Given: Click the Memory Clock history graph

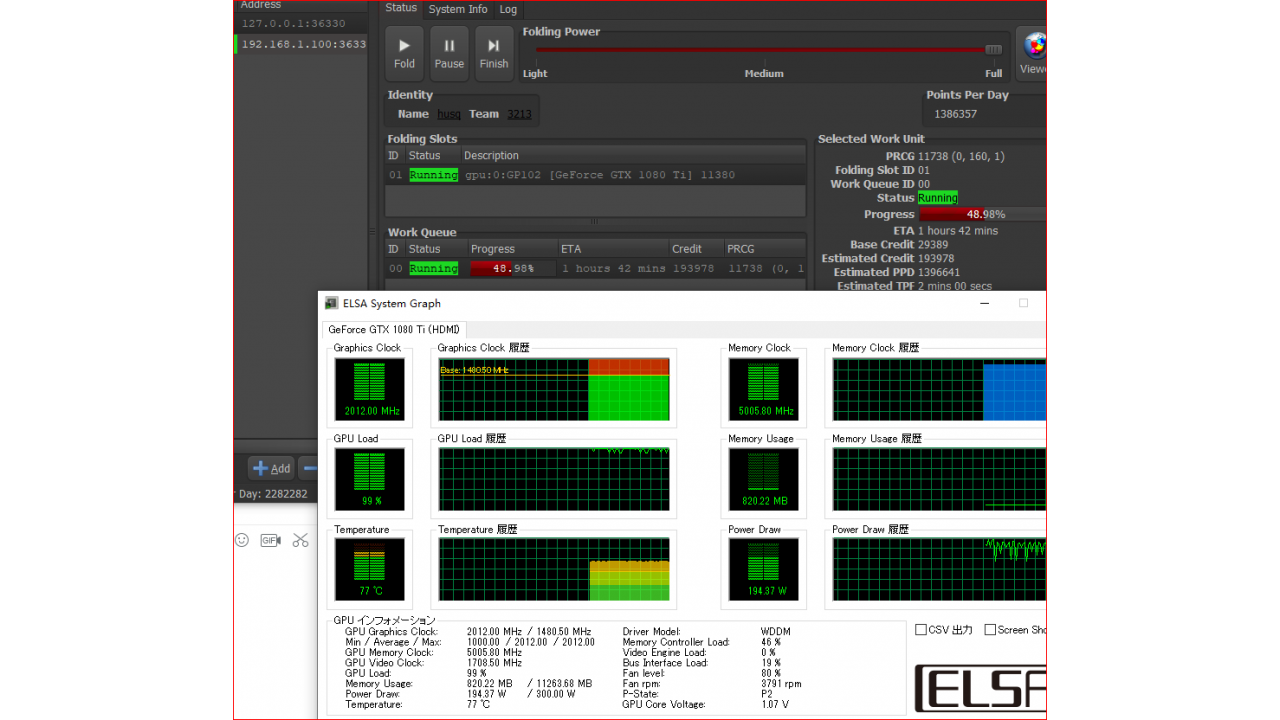Looking at the screenshot, I should [x=939, y=389].
